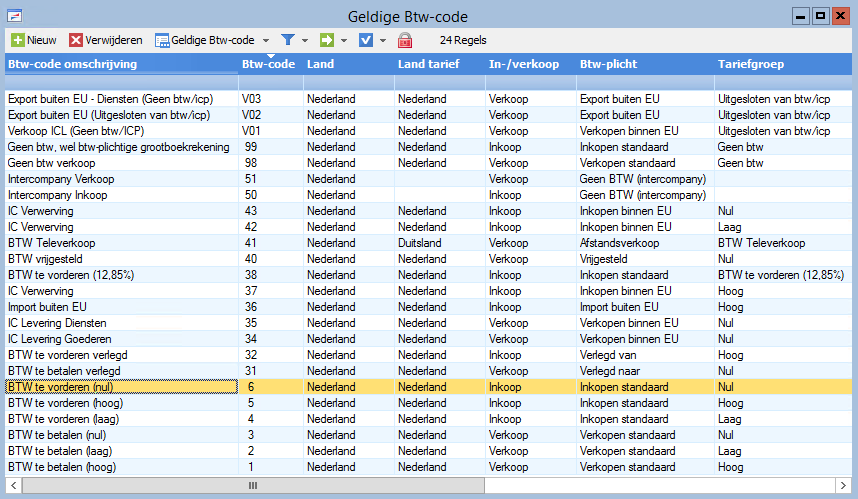Sort by Btw-code omschrijving column header
Screen dimensions: 858x499
pyautogui.click(x=121, y=64)
